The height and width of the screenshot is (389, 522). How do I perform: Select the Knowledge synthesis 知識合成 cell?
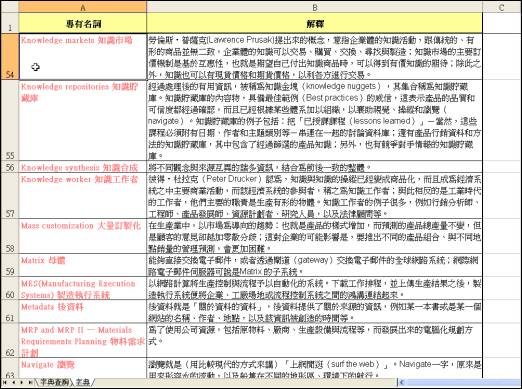point(83,167)
